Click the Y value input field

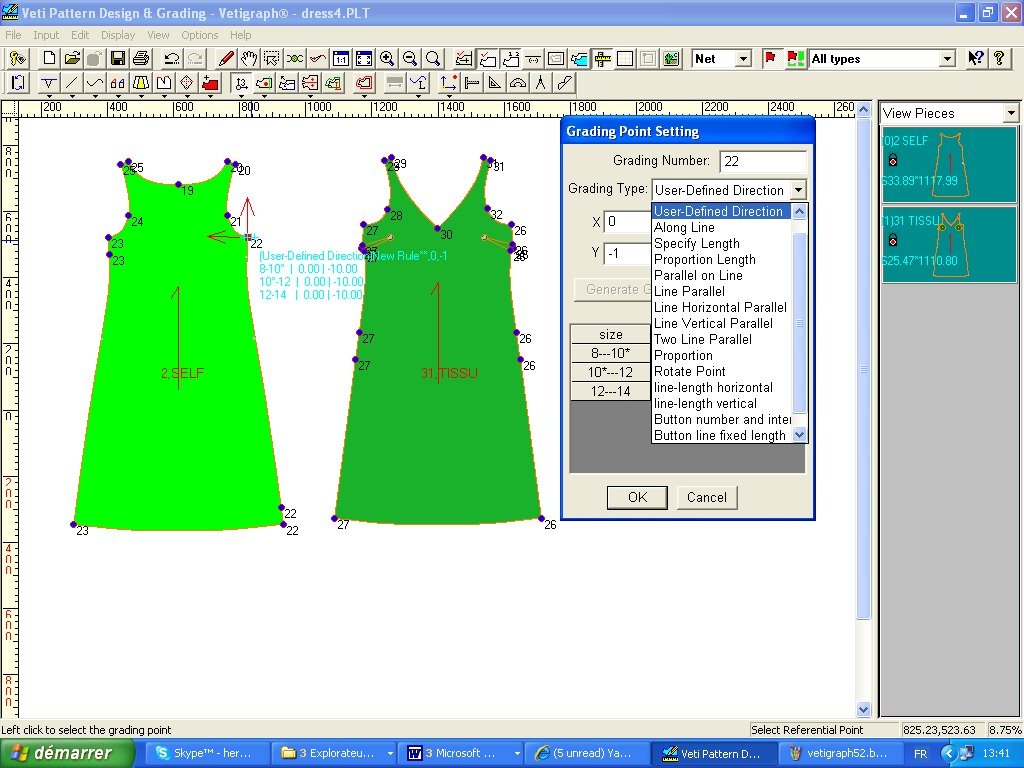(x=627, y=253)
